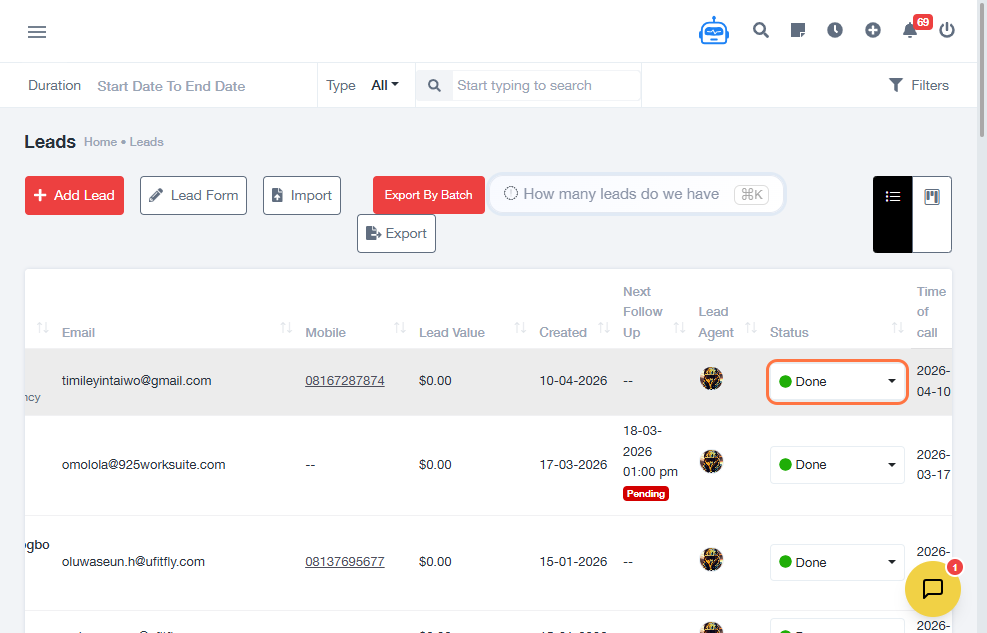Screen dimensions: 987x633
Task: Click the AI robot assistant icon
Action: [x=714, y=31]
